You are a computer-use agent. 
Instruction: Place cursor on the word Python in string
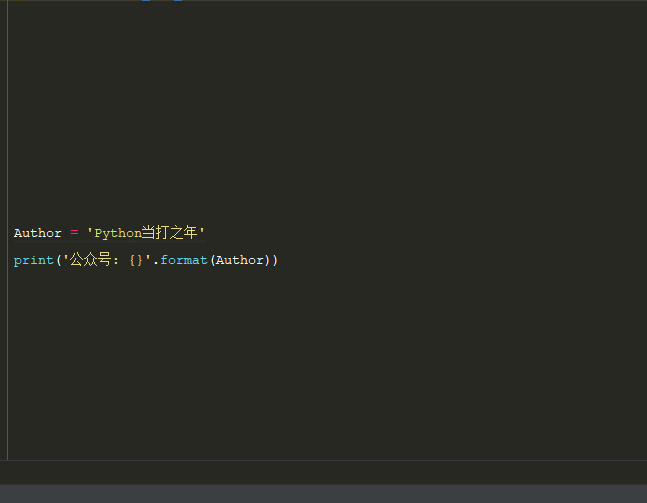coord(118,234)
